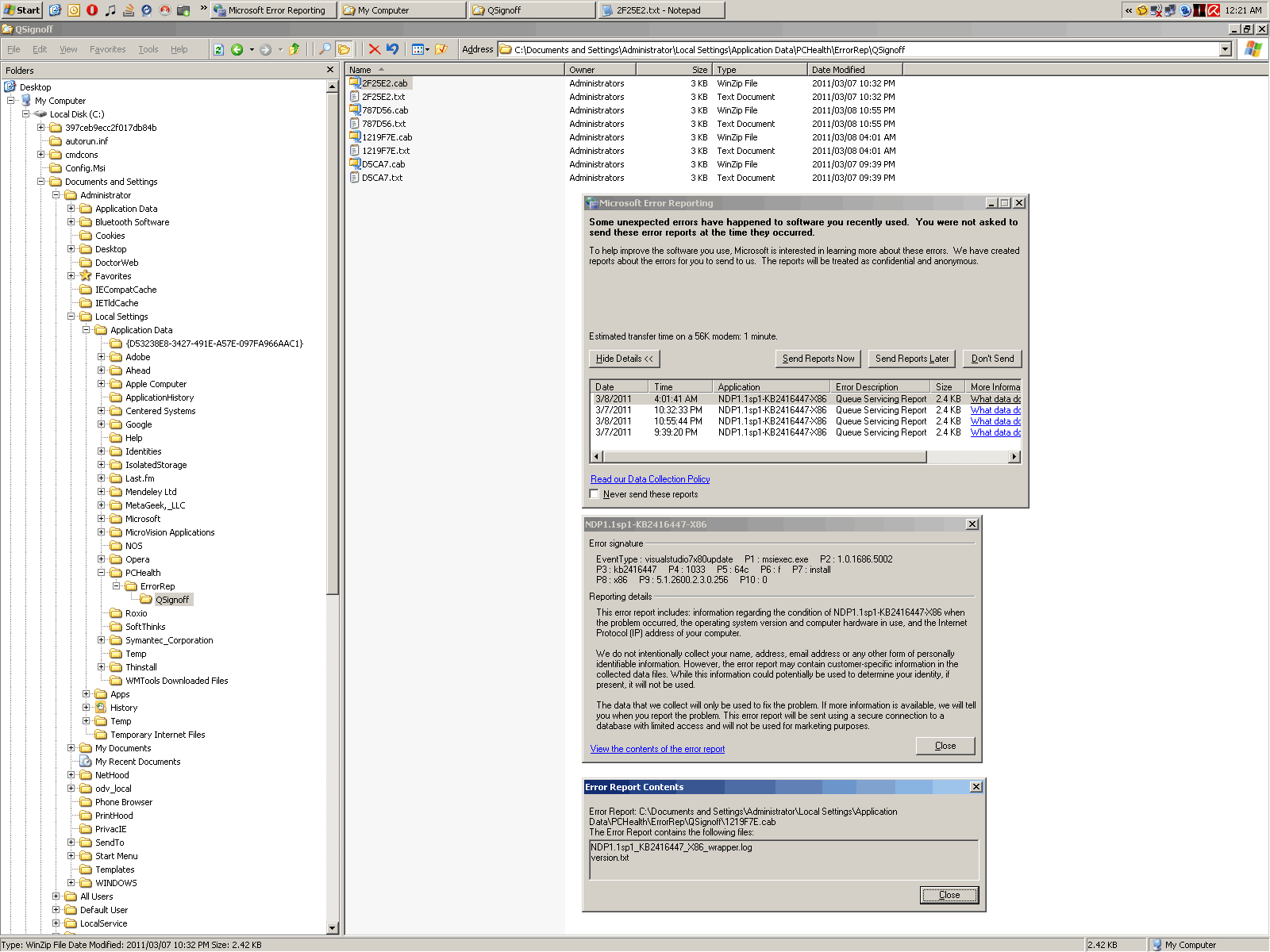
Task: Go up one folder level
Action: coord(294,49)
